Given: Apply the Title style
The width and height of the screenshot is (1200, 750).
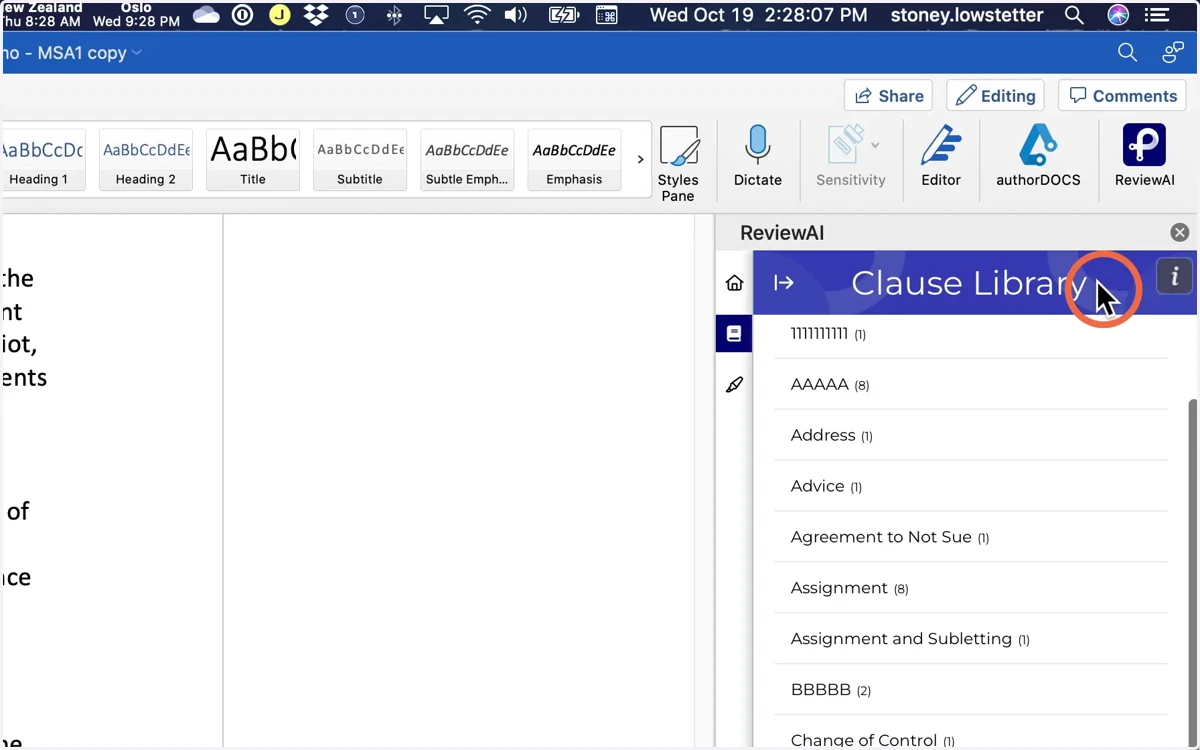Looking at the screenshot, I should tap(253, 159).
